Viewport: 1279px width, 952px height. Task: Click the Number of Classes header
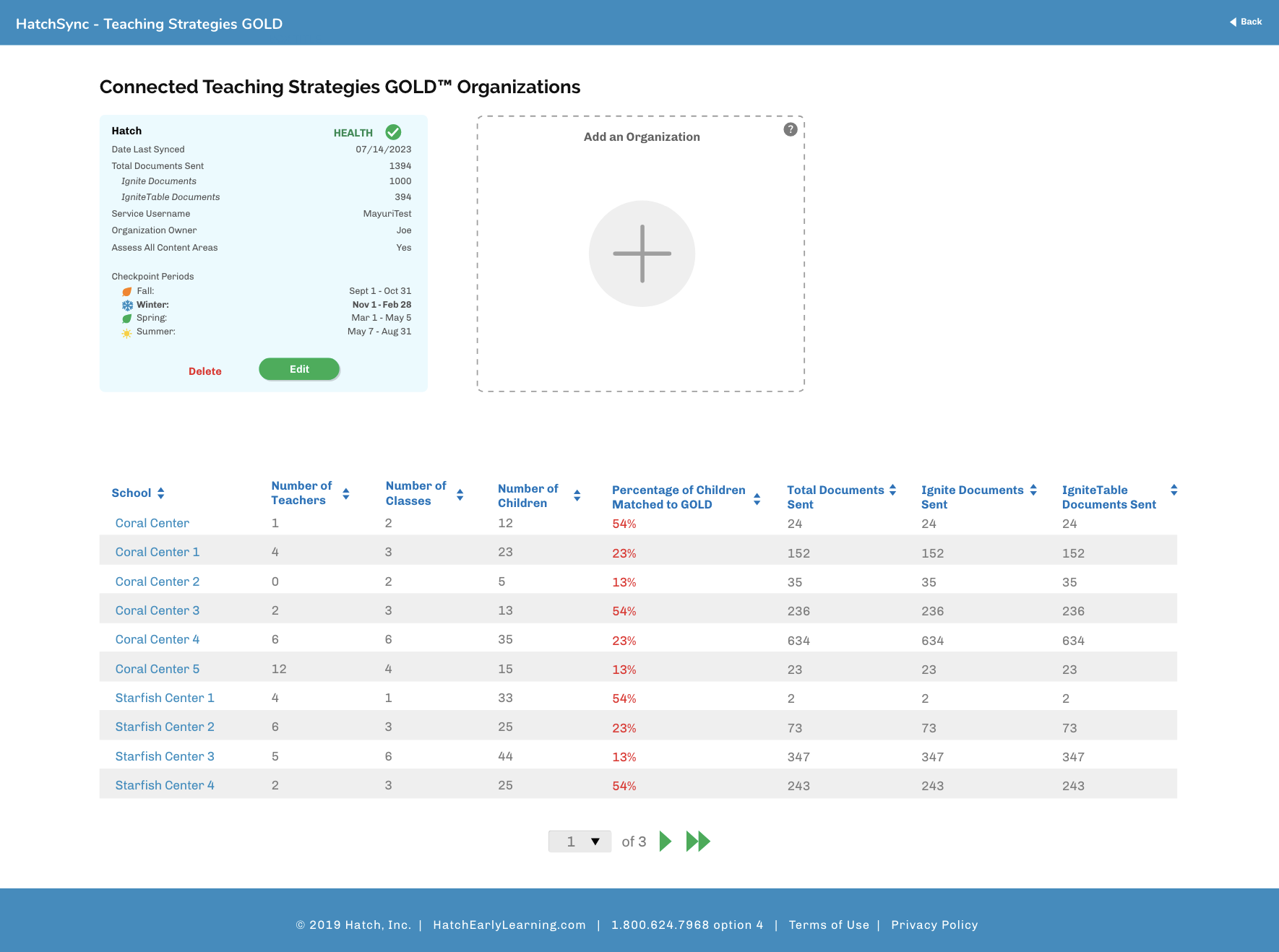click(x=415, y=493)
